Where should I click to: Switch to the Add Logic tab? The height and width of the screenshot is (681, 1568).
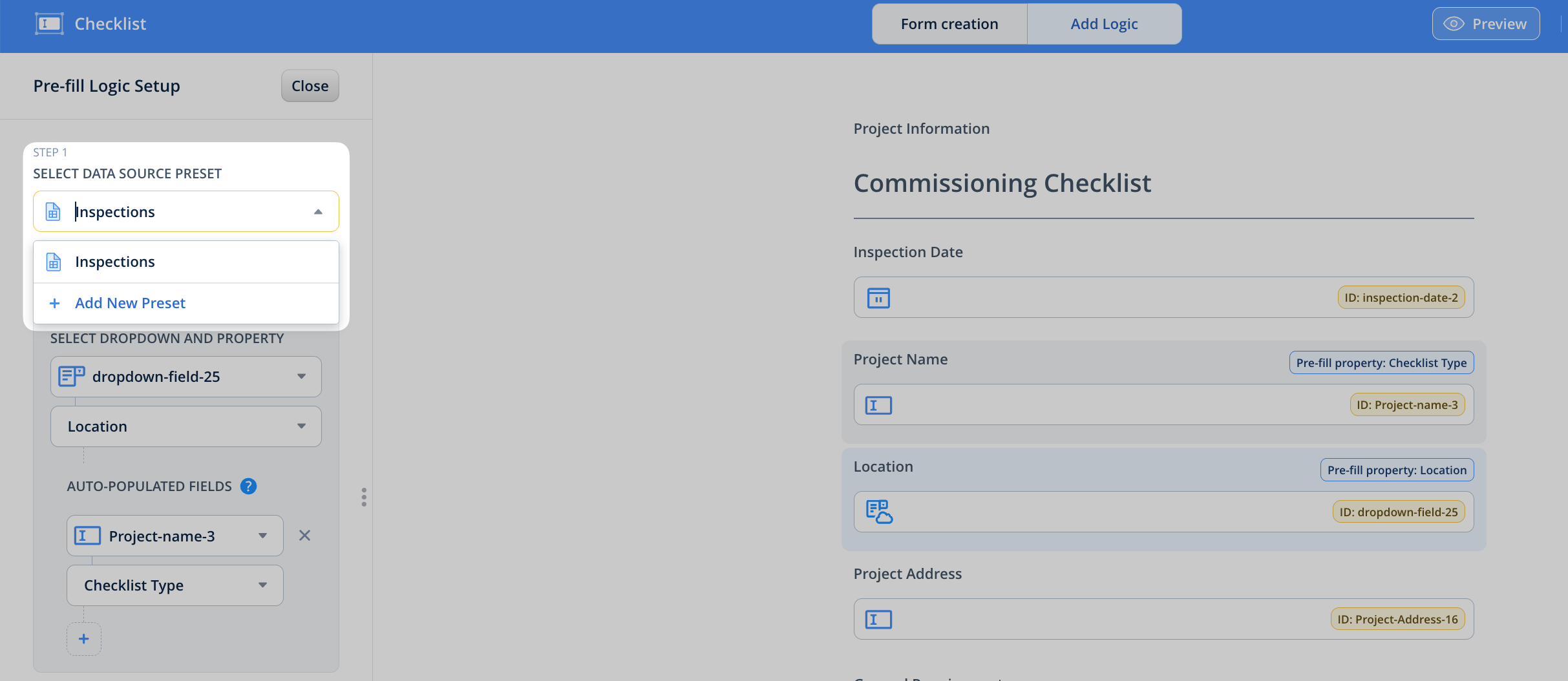(1104, 24)
